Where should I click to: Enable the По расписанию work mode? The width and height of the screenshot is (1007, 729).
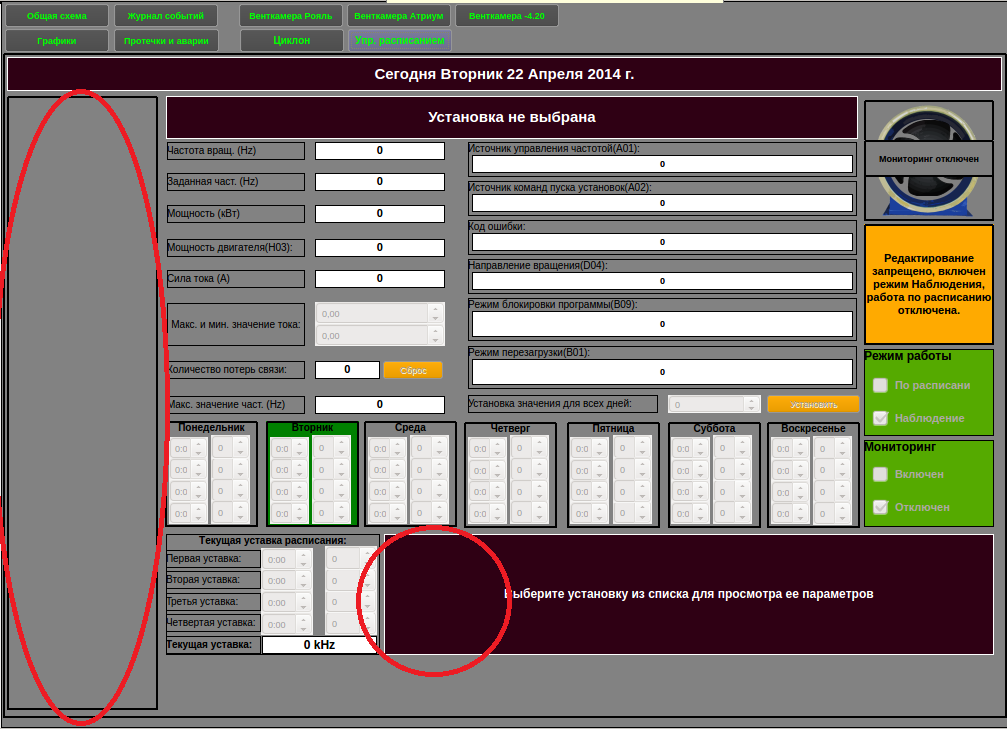[x=881, y=385]
